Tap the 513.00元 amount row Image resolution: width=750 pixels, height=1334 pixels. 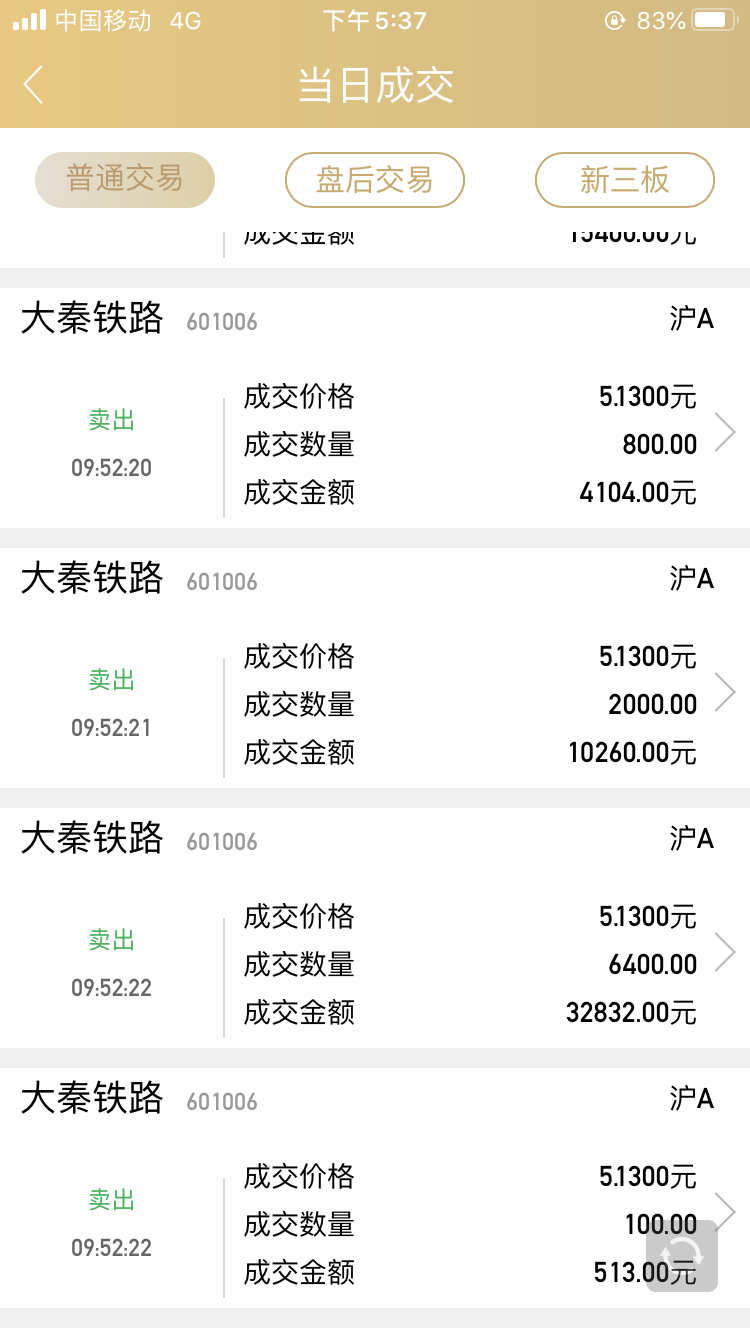[x=470, y=1273]
